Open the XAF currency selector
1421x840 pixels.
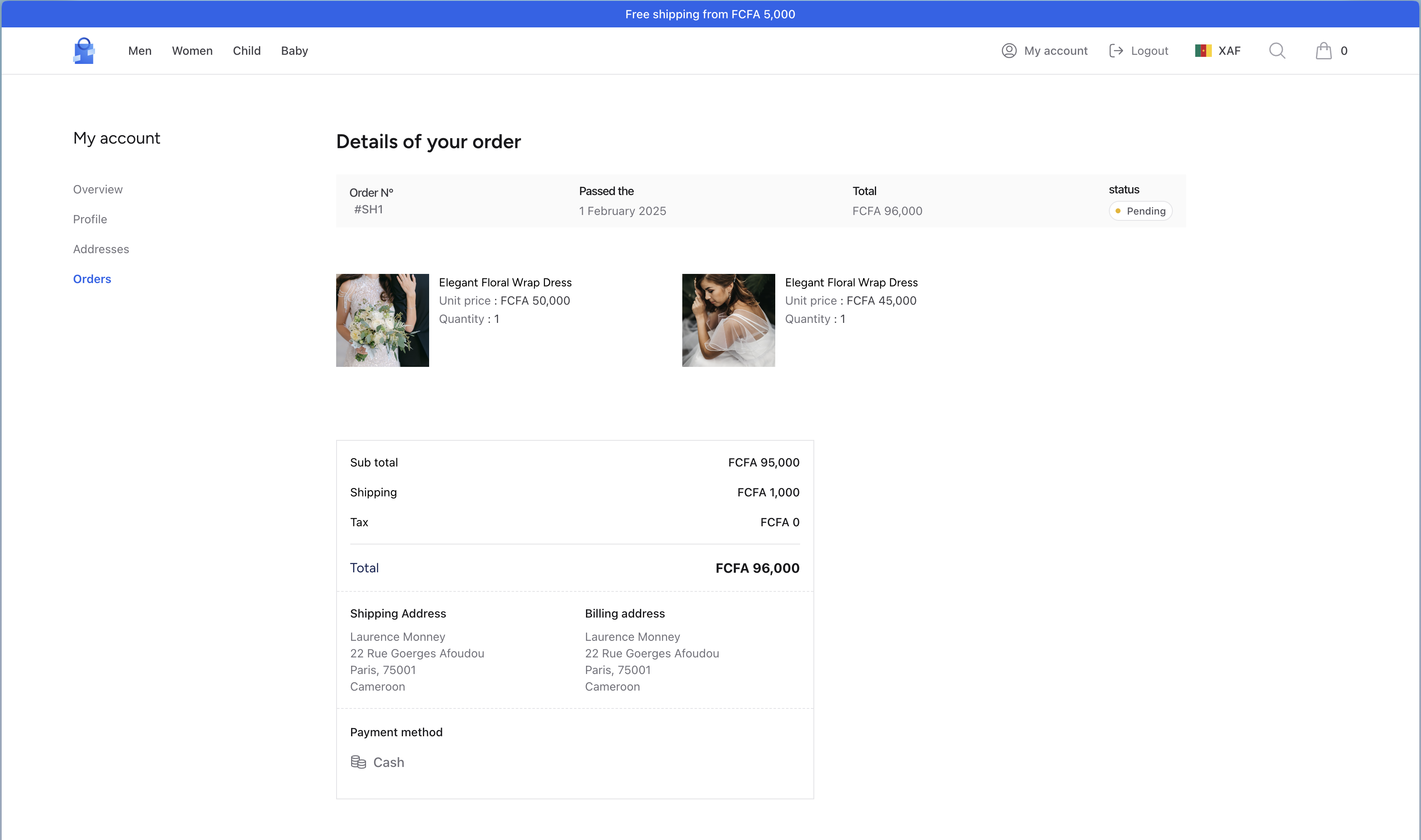[1228, 51]
